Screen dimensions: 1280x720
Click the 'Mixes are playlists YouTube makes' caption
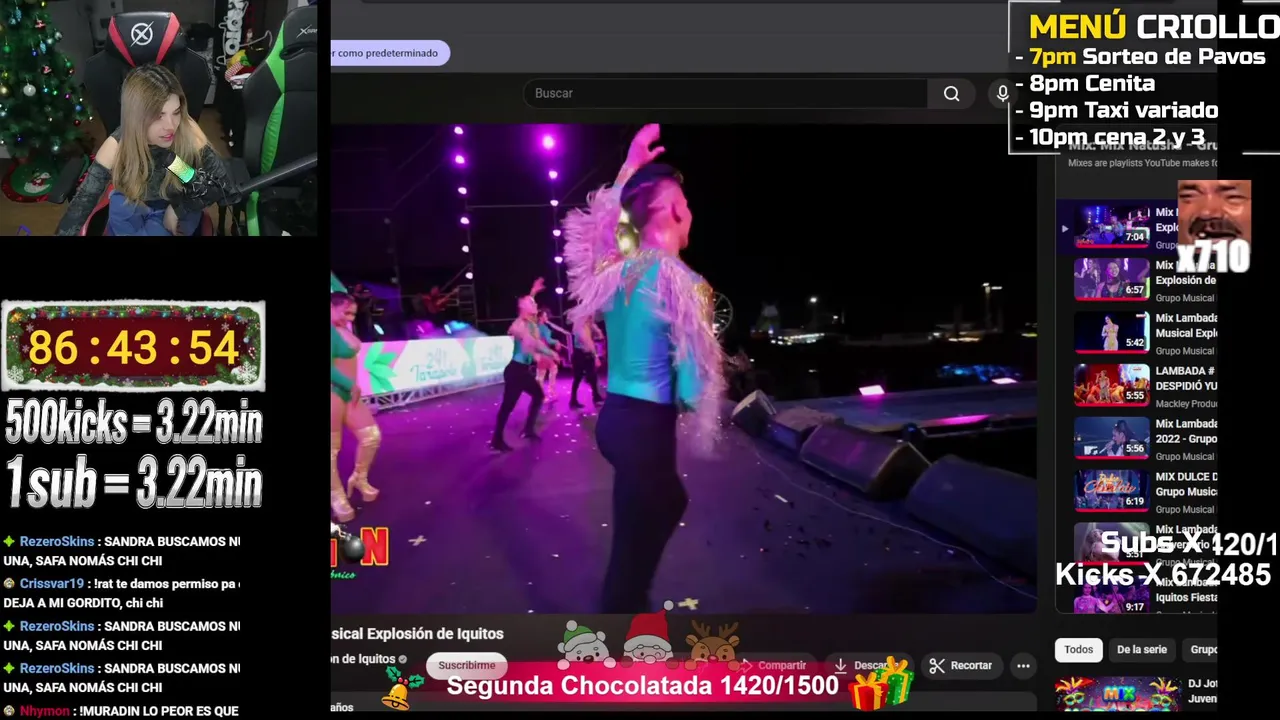click(x=1142, y=163)
